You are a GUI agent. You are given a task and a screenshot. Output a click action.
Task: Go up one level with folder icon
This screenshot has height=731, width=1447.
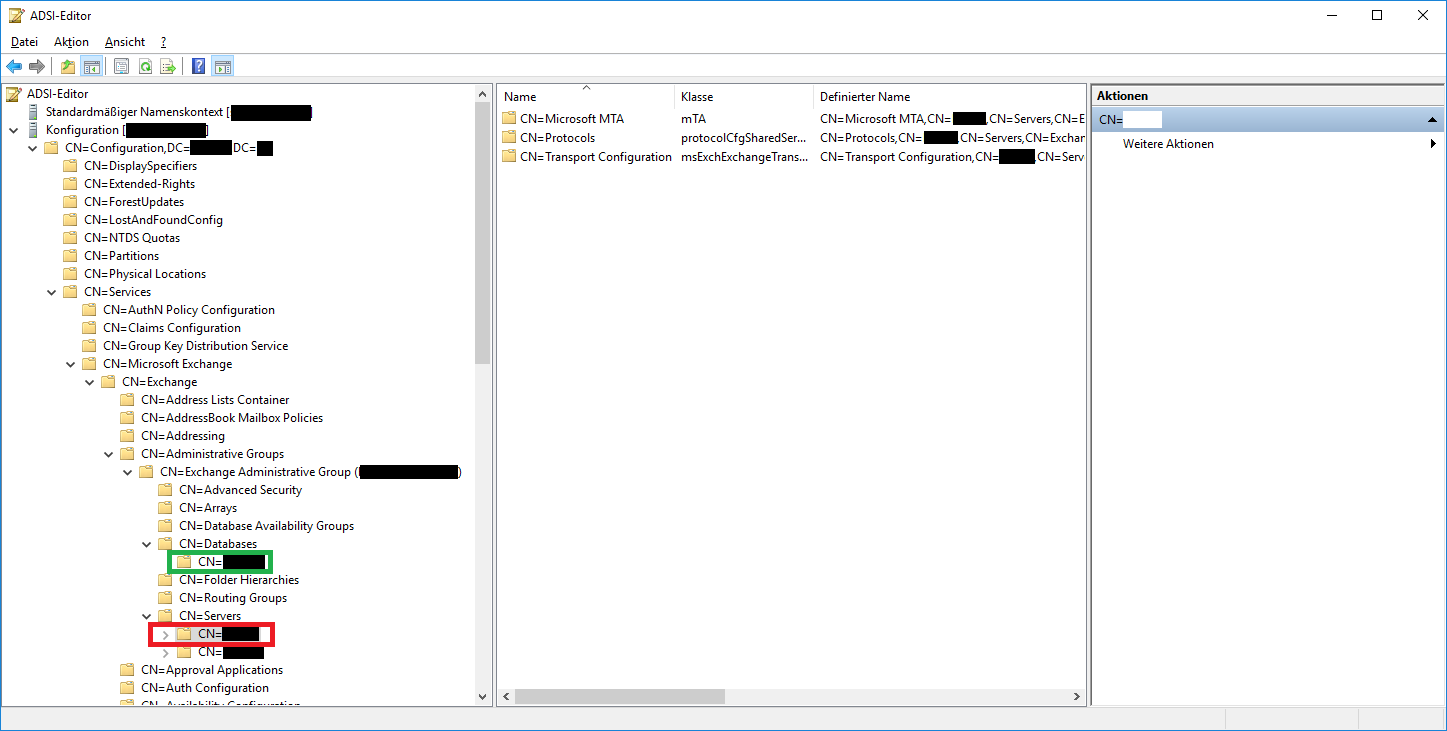click(x=68, y=67)
